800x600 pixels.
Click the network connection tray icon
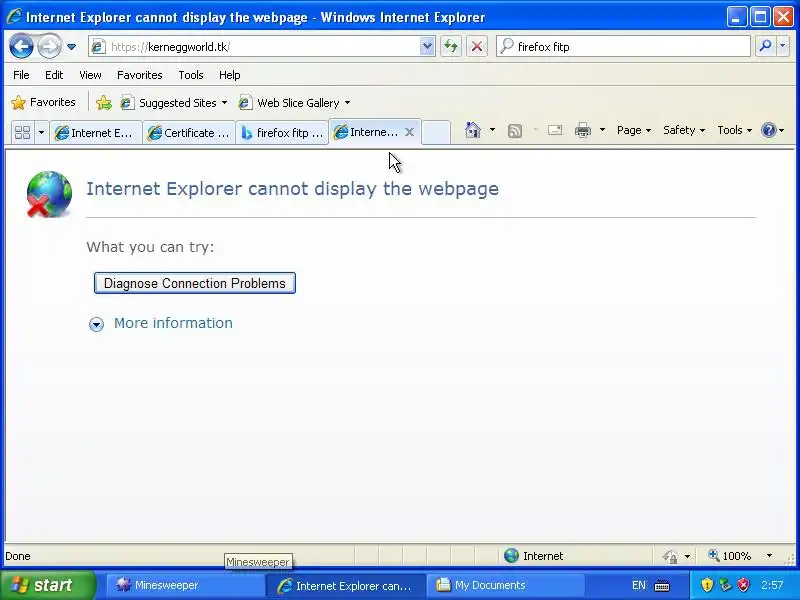726,585
